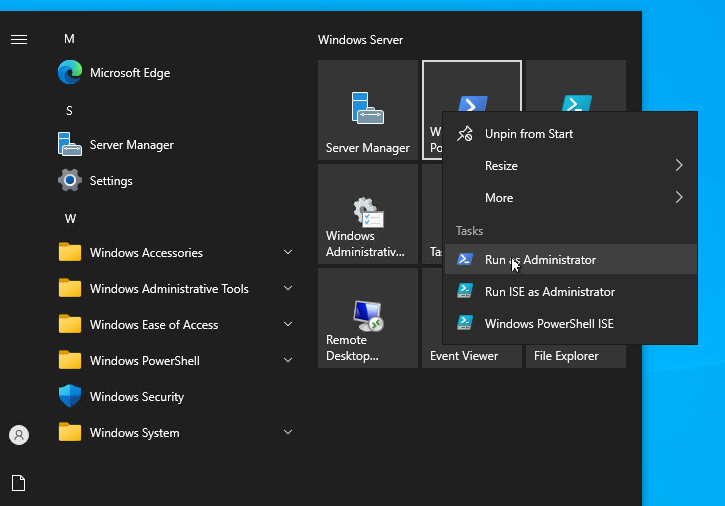Click the unpin icon beside Unpin from Start
This screenshot has width=725, height=506.
465,134
